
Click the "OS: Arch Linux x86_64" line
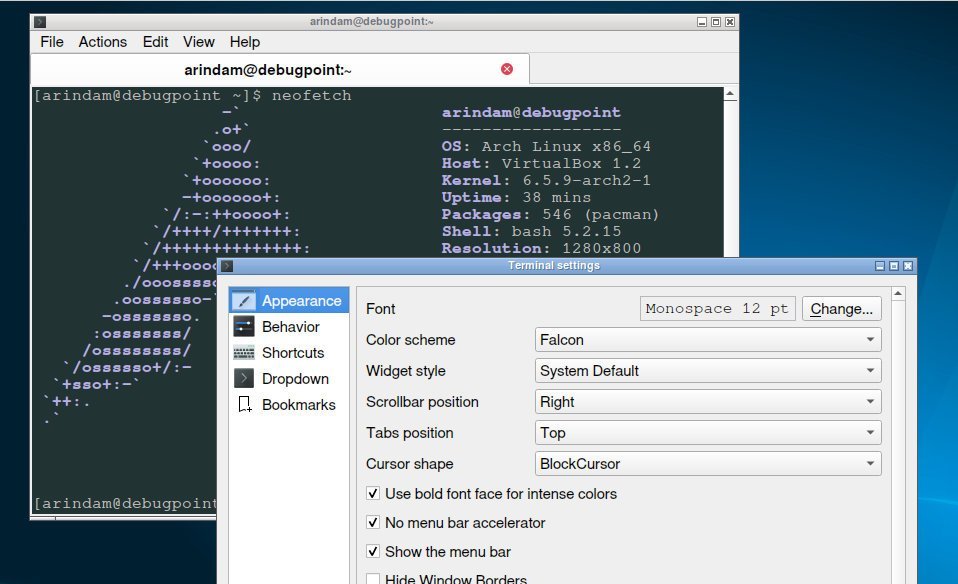546,147
